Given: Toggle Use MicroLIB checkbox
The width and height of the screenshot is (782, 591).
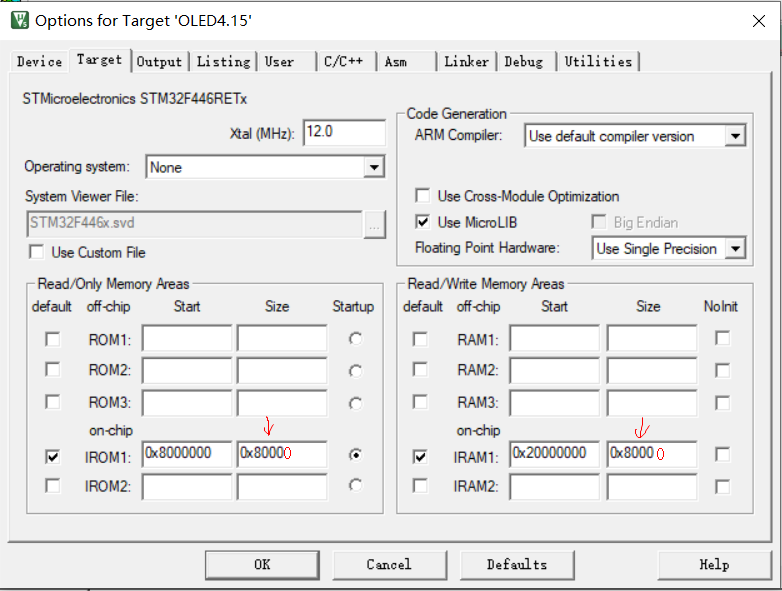Looking at the screenshot, I should point(422,222).
